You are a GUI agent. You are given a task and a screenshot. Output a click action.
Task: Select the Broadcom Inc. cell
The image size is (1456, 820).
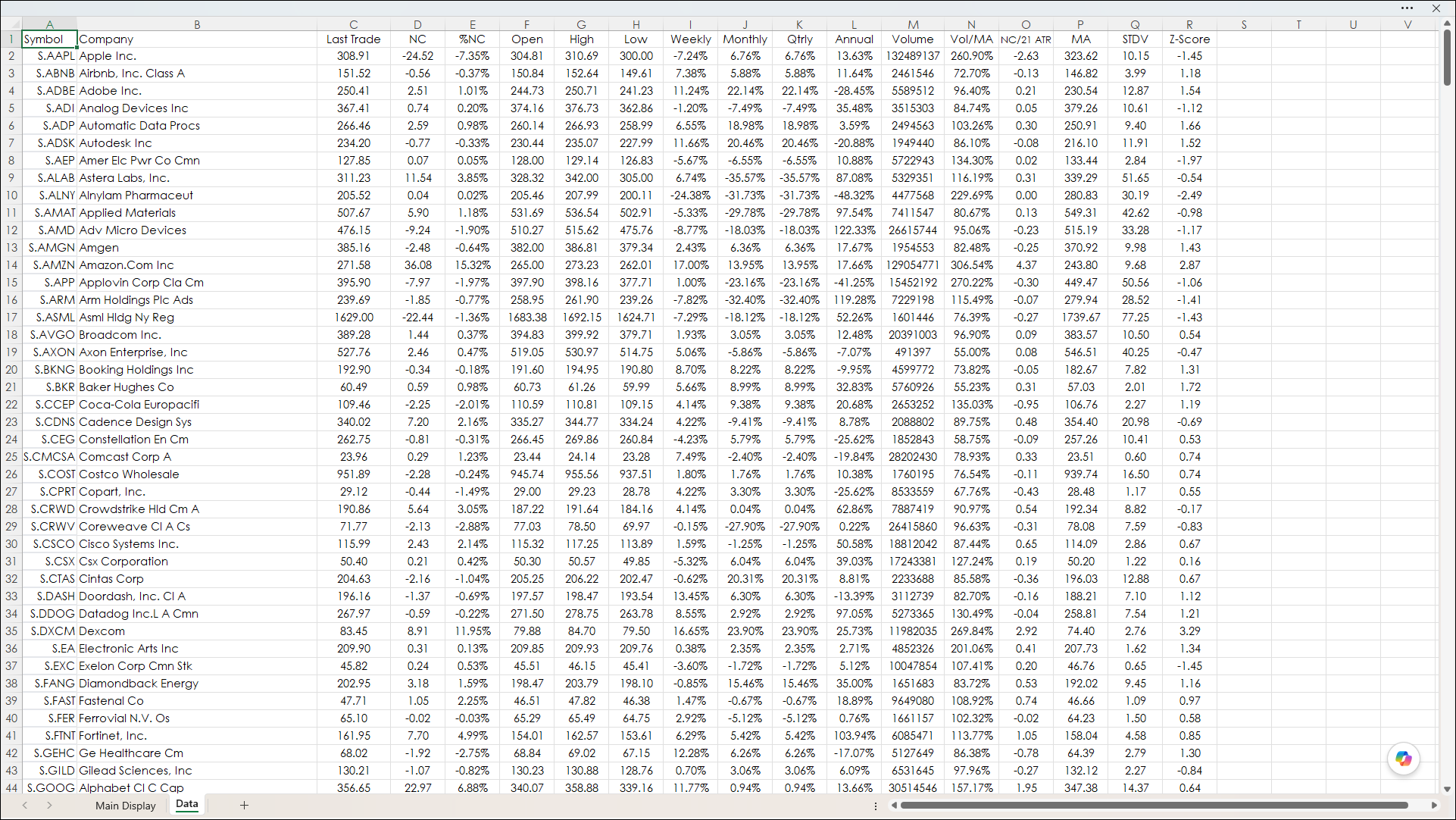pyautogui.click(x=197, y=335)
